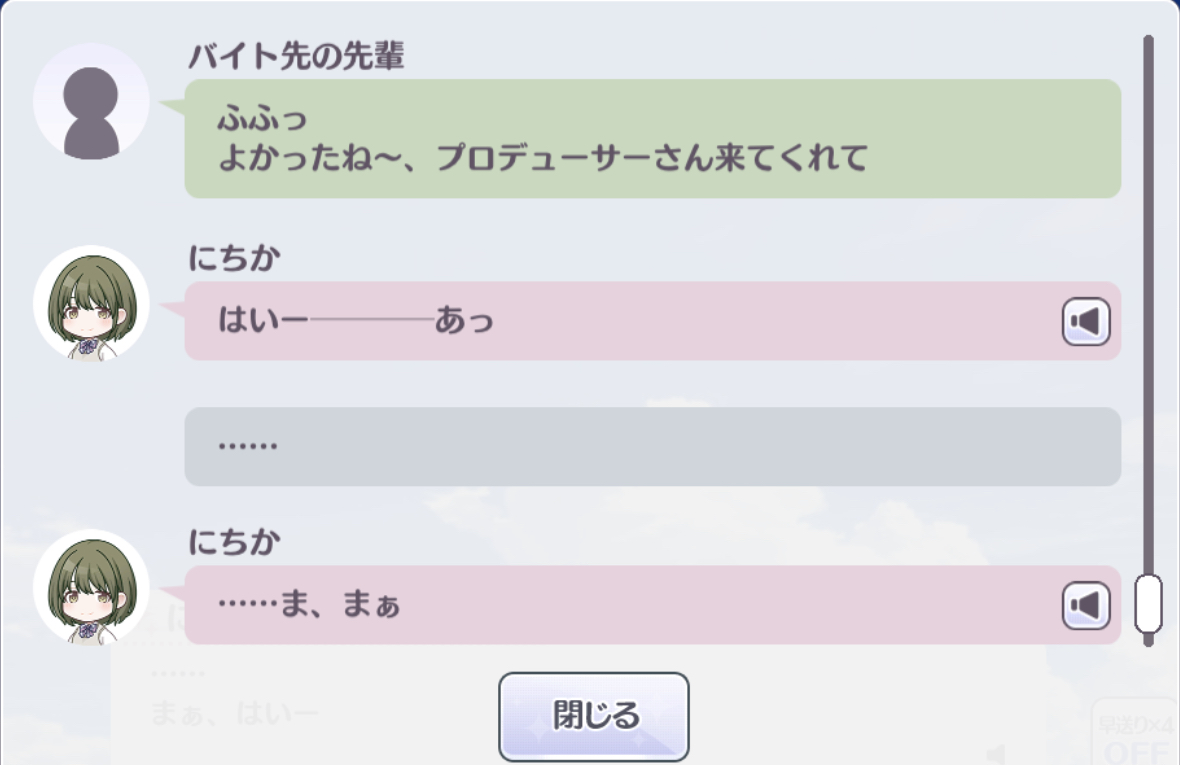Click the バイト先の先輩 speaker name

click(296, 56)
